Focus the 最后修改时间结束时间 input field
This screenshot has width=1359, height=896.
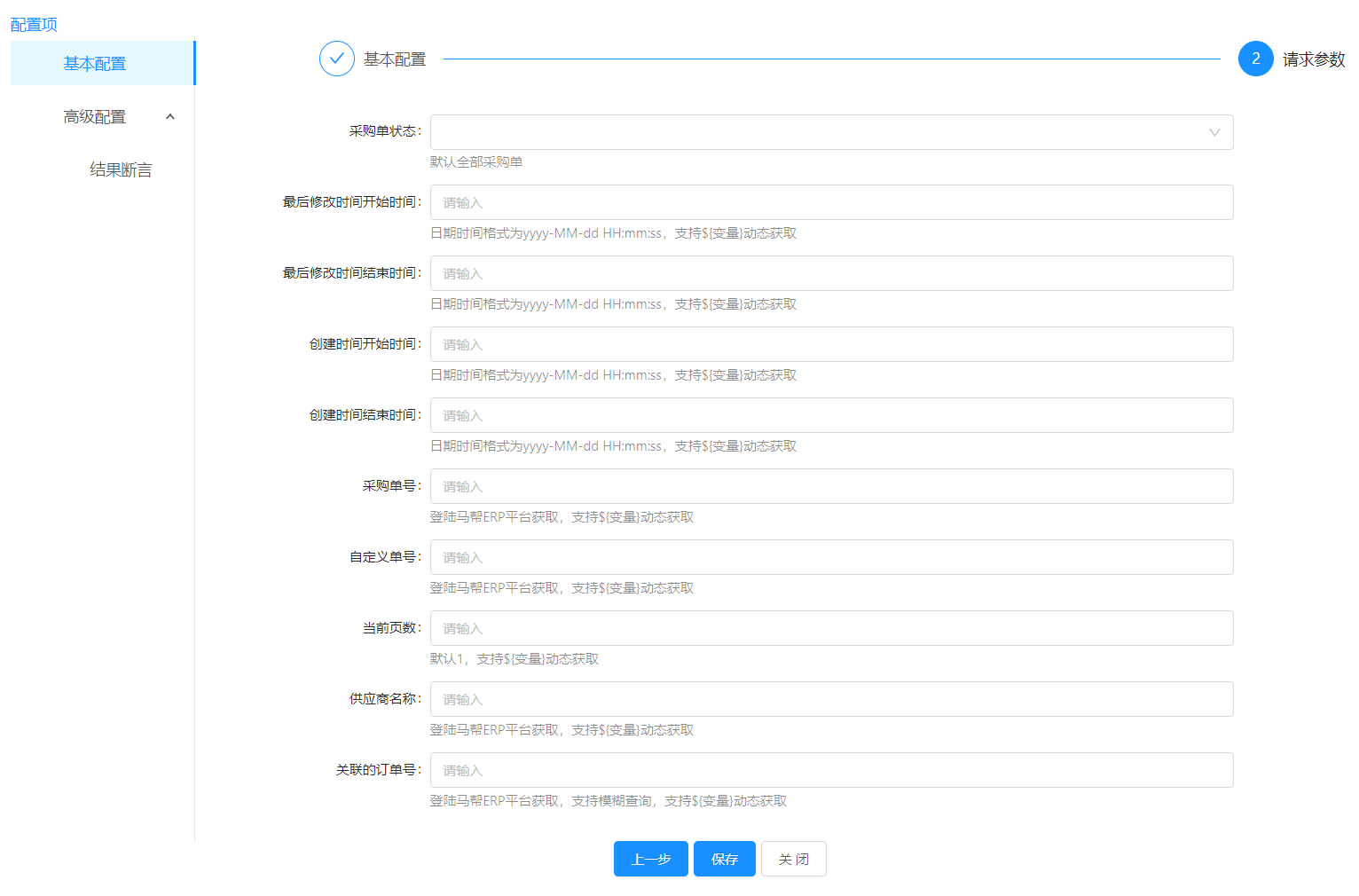click(x=831, y=273)
